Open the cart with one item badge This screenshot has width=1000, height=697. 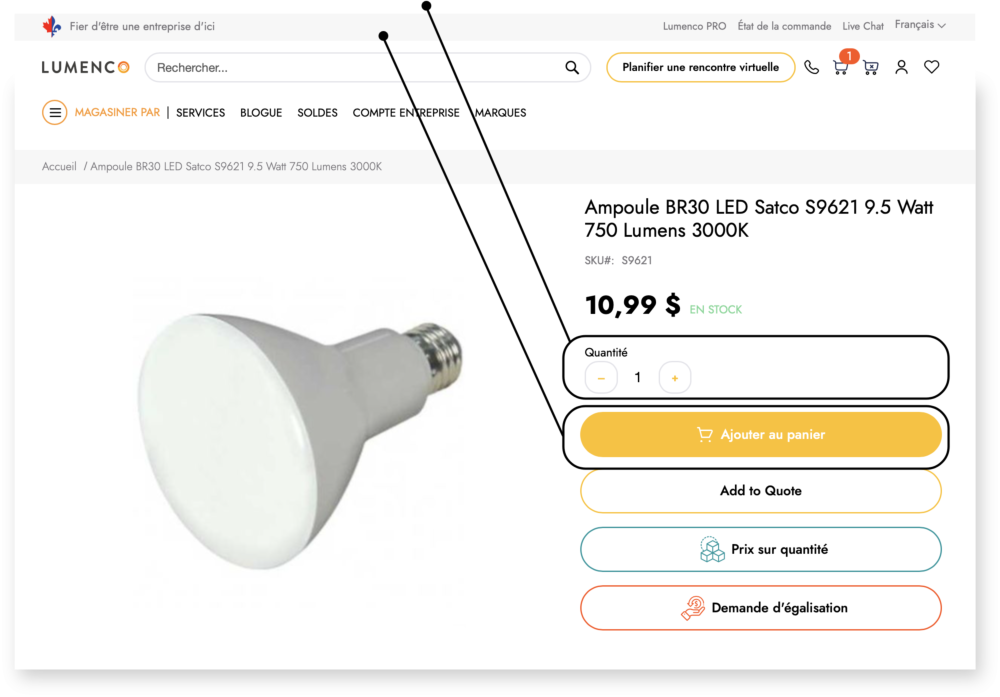pos(841,66)
